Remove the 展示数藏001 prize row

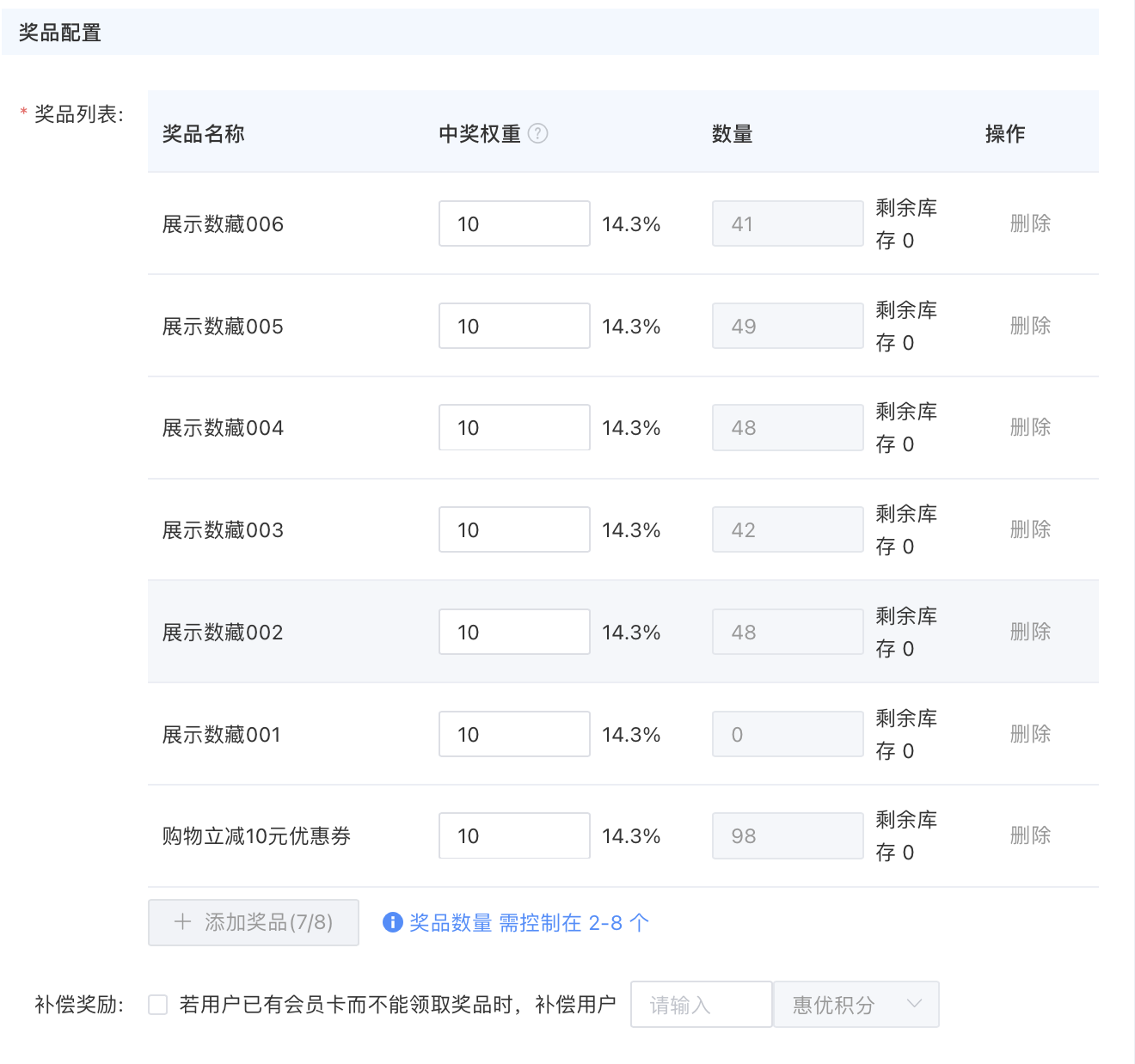1030,734
